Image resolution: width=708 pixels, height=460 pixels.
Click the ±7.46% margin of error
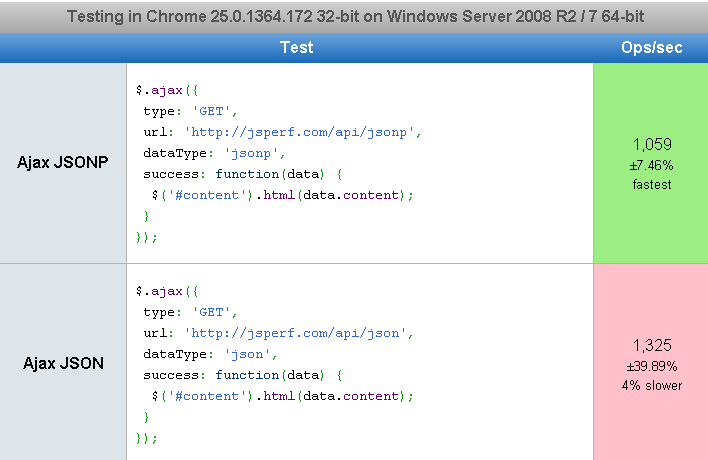[652, 165]
